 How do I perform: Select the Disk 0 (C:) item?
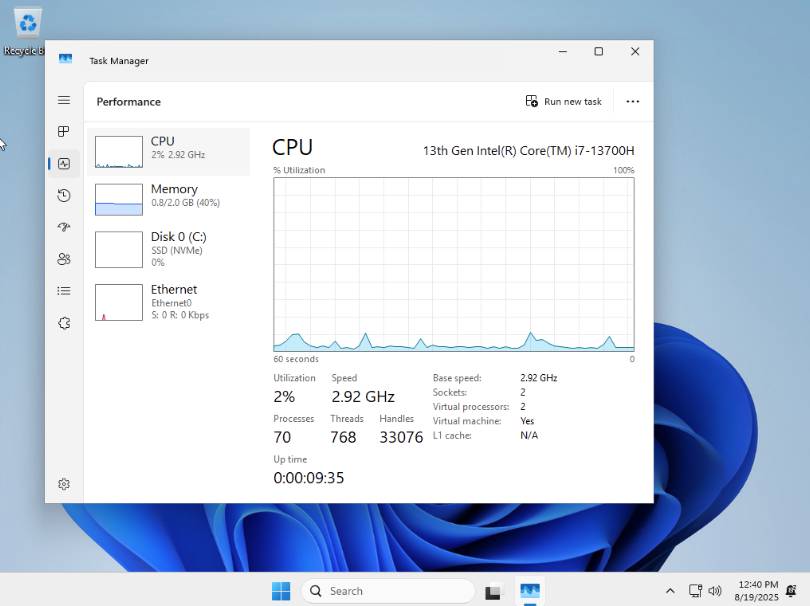coord(168,249)
